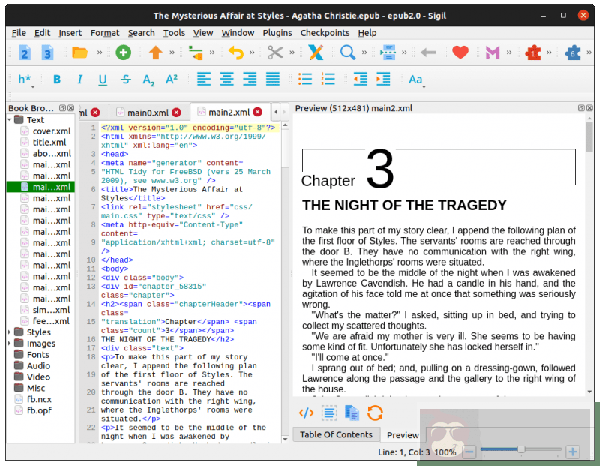
Task: Click the Undo arrow icon
Action: (x=236, y=52)
